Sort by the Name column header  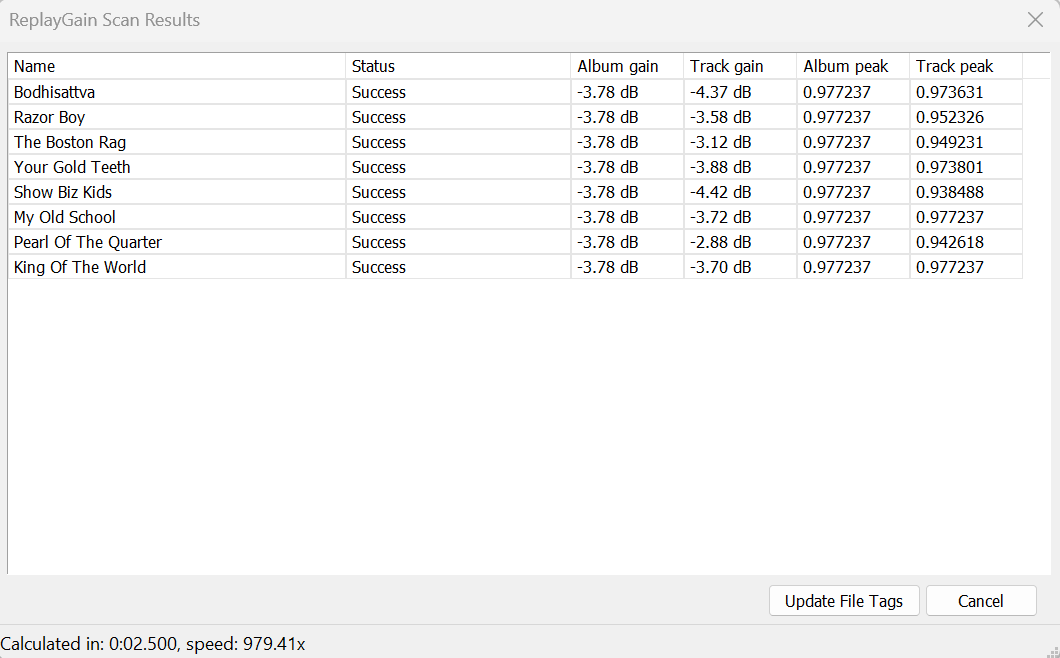(x=176, y=66)
